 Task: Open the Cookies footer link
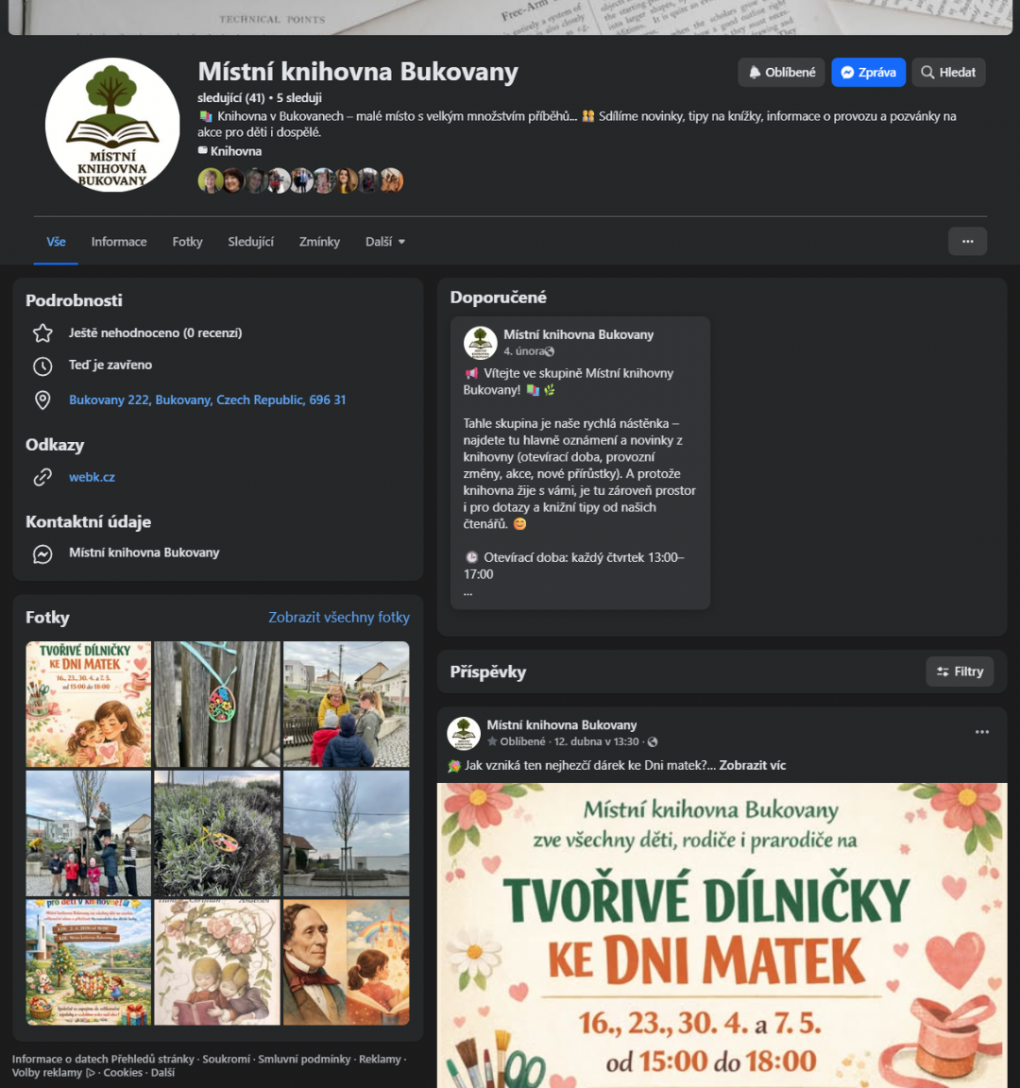click(x=123, y=1073)
